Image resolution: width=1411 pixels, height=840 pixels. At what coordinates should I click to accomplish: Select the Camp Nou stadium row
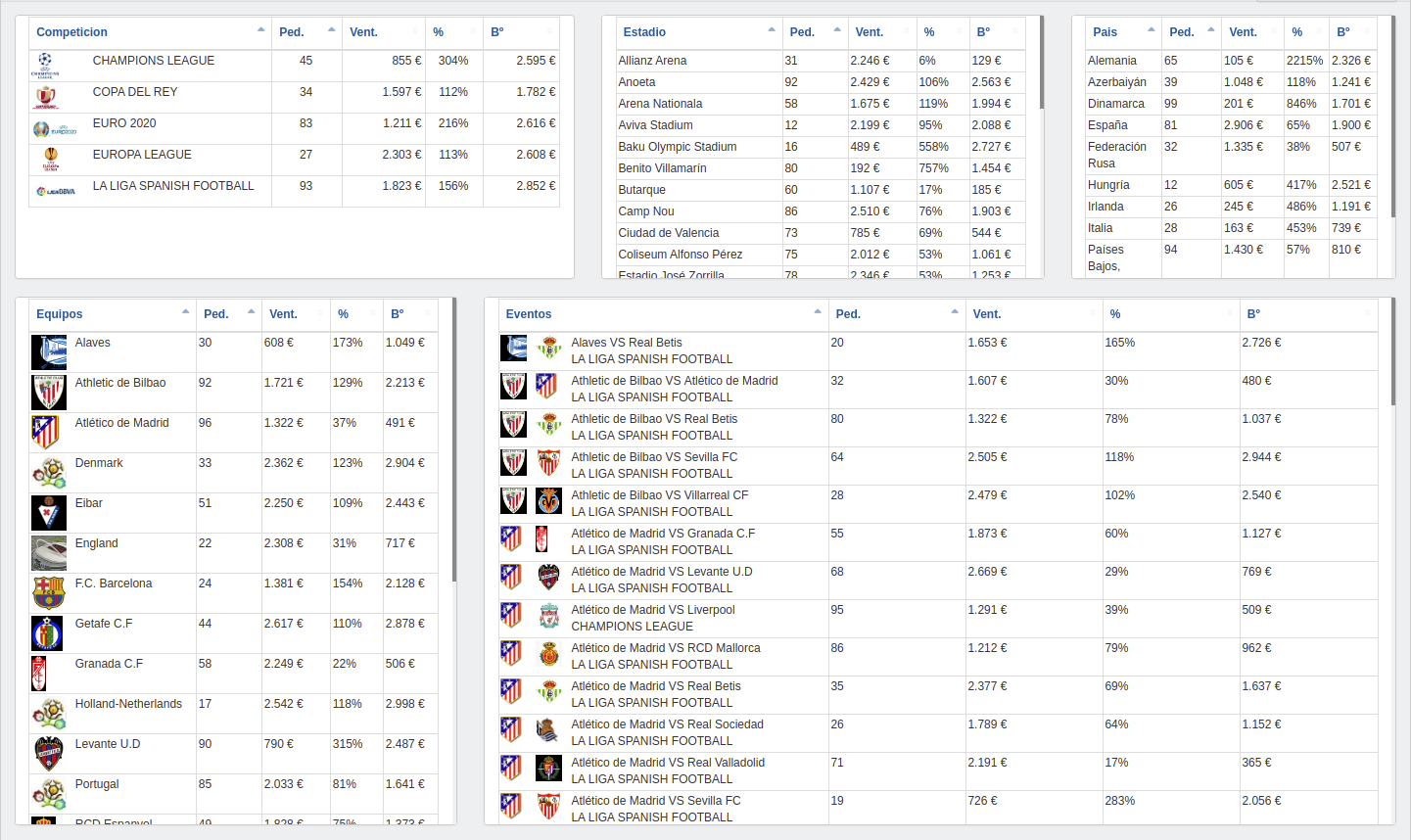pyautogui.click(x=821, y=211)
